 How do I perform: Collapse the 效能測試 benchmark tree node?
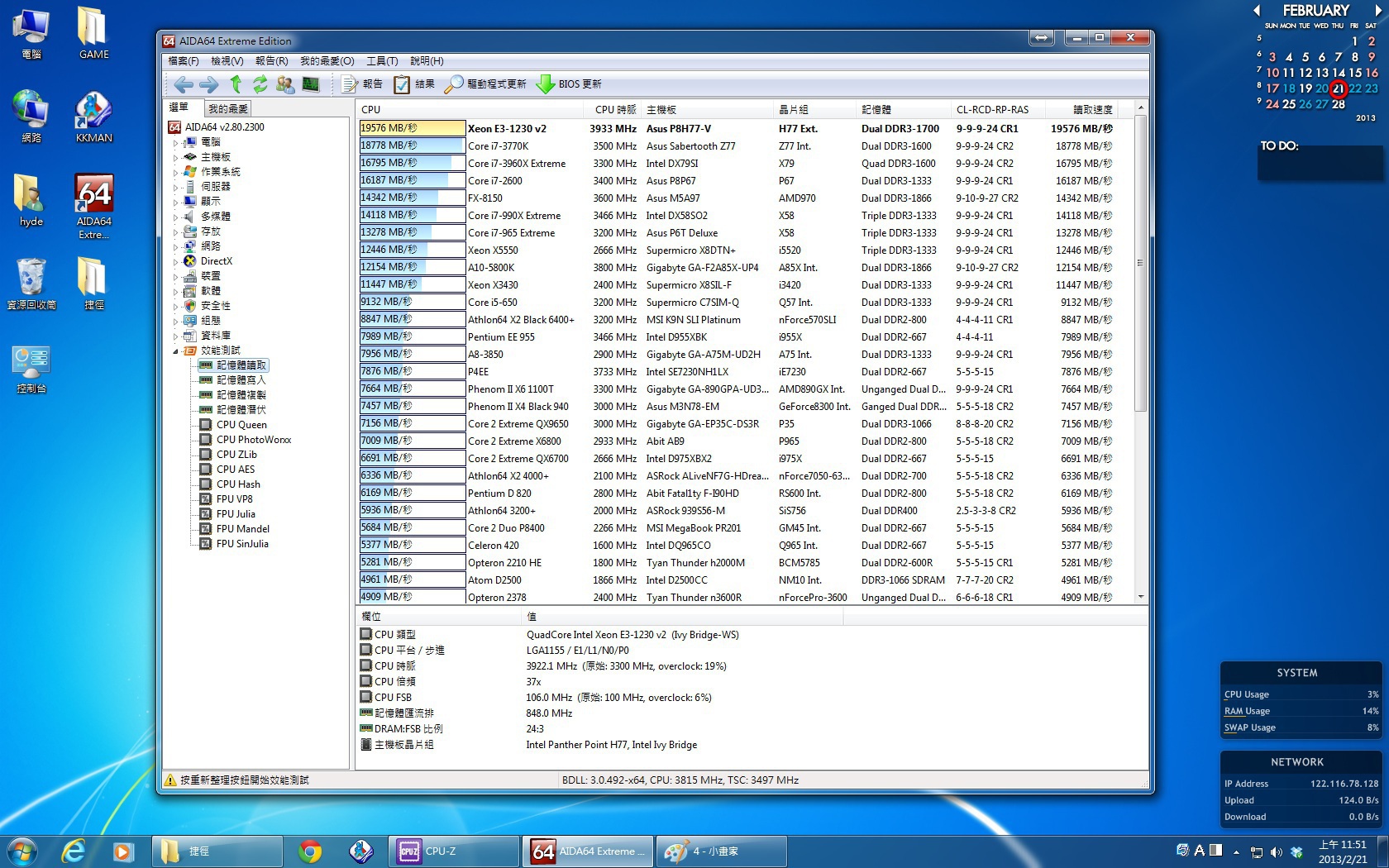click(x=175, y=351)
